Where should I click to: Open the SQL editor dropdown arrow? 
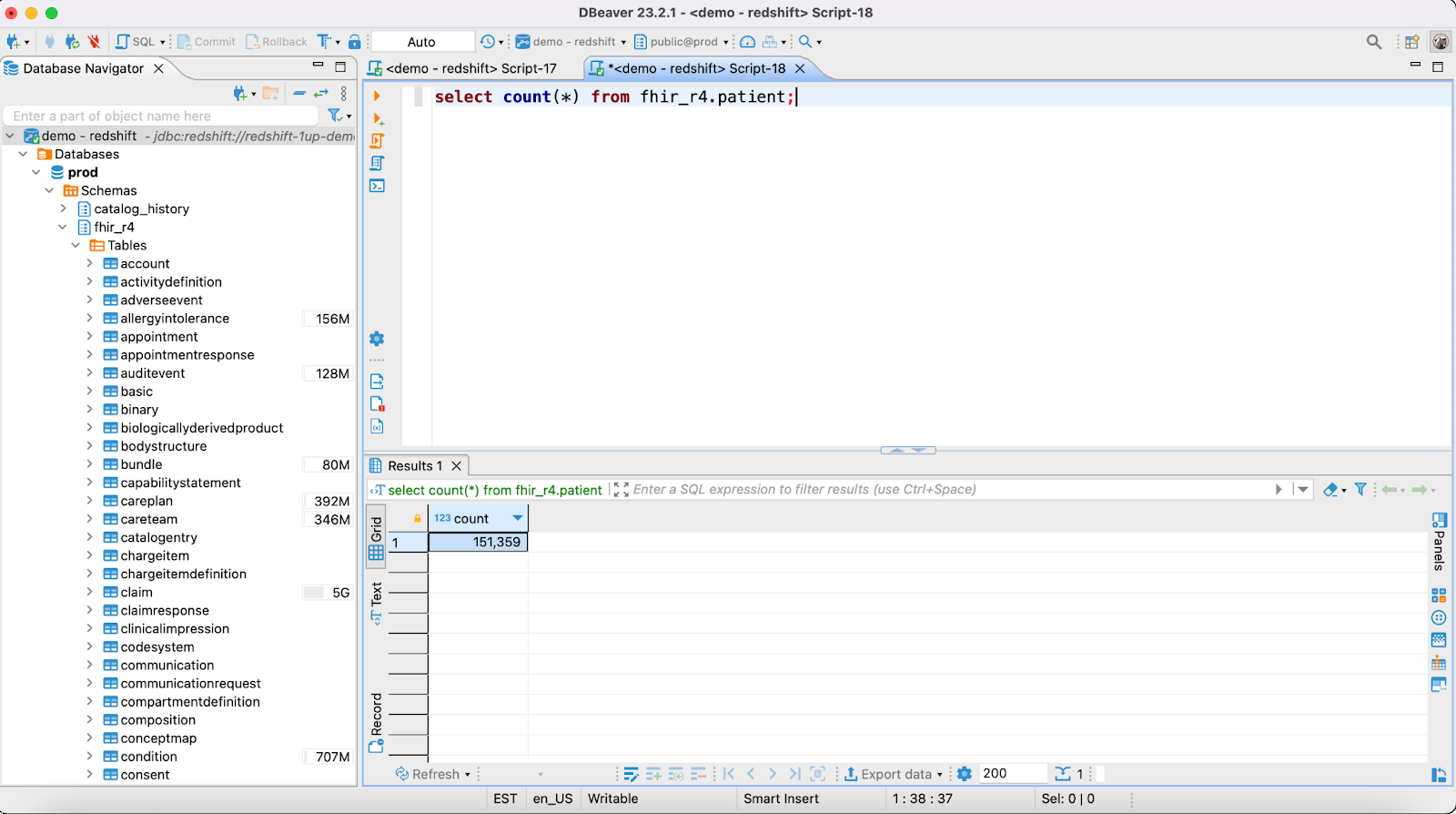[163, 42]
